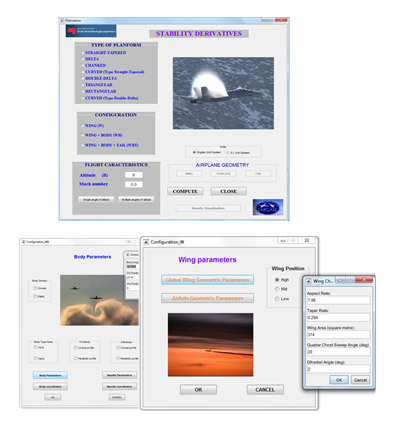397x426 pixels.
Task: Click the COMPUTE button
Action: pyautogui.click(x=185, y=191)
